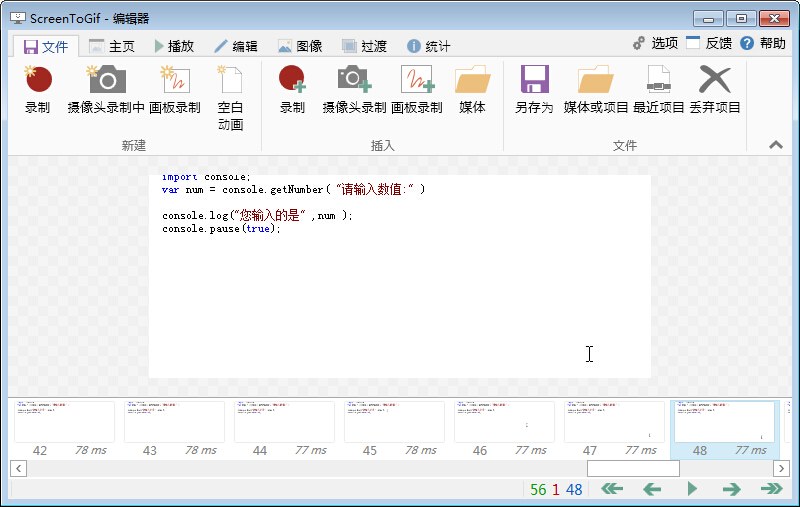Load 媒体或项目 from file
This screenshot has height=507, width=800.
[x=595, y=90]
